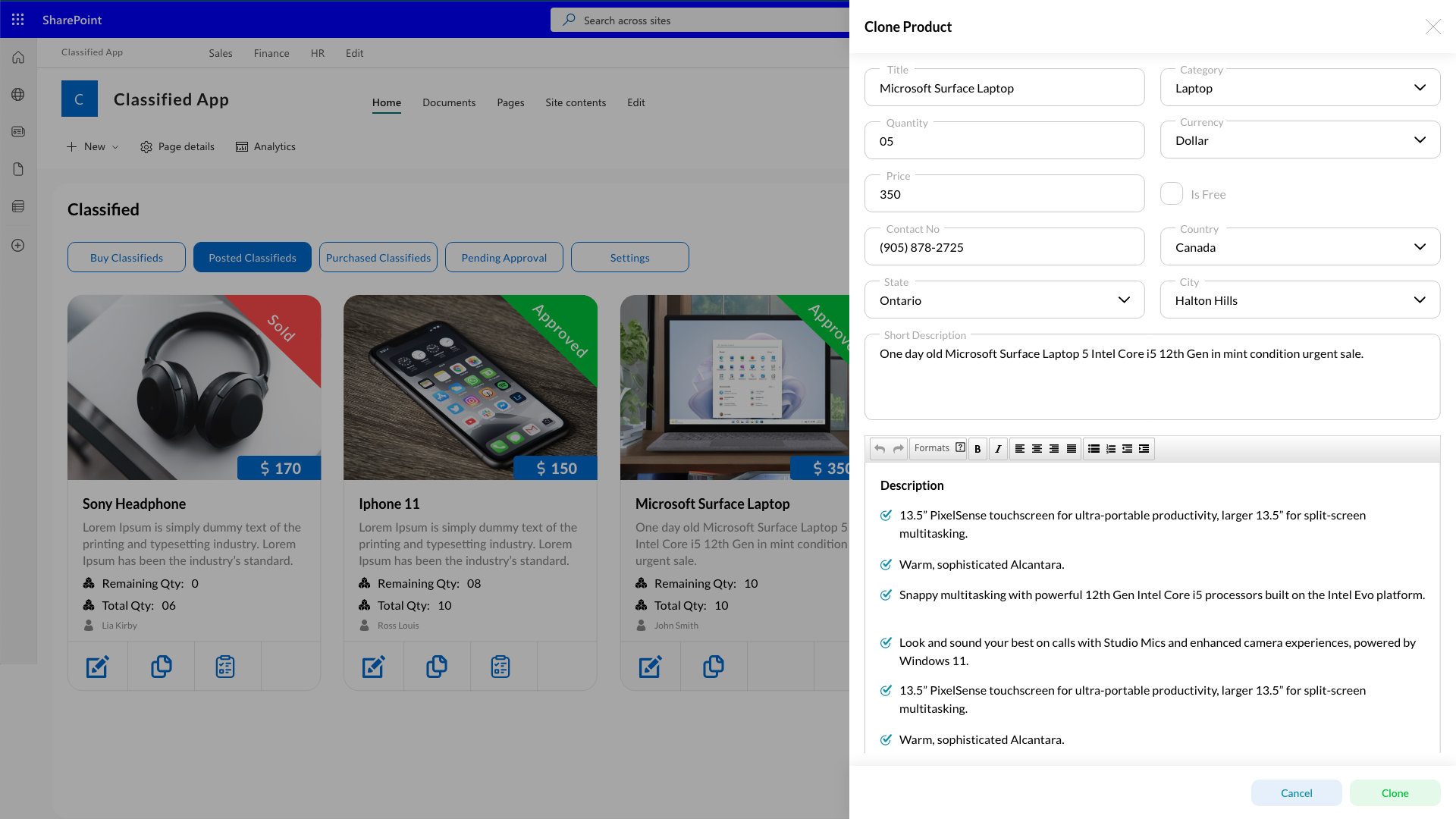Click the Short Description text area
The image size is (1456, 819).
tap(1152, 377)
